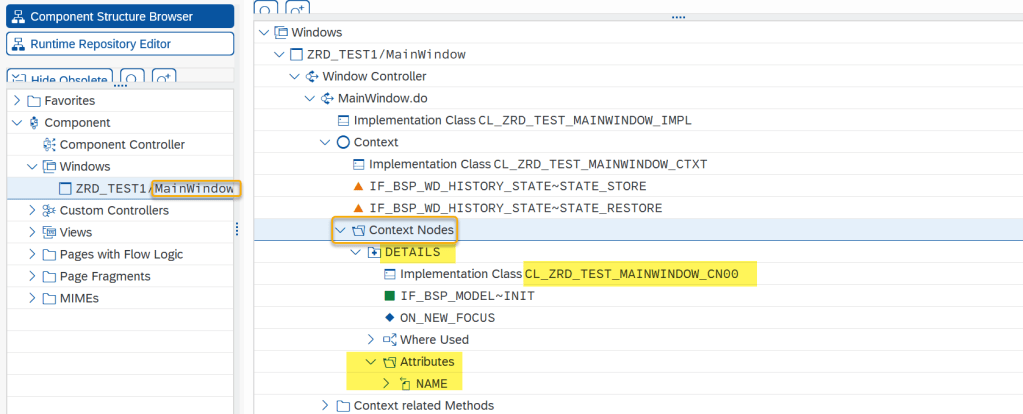
Task: Open the Runtime Repository Editor
Action: [x=120, y=44]
